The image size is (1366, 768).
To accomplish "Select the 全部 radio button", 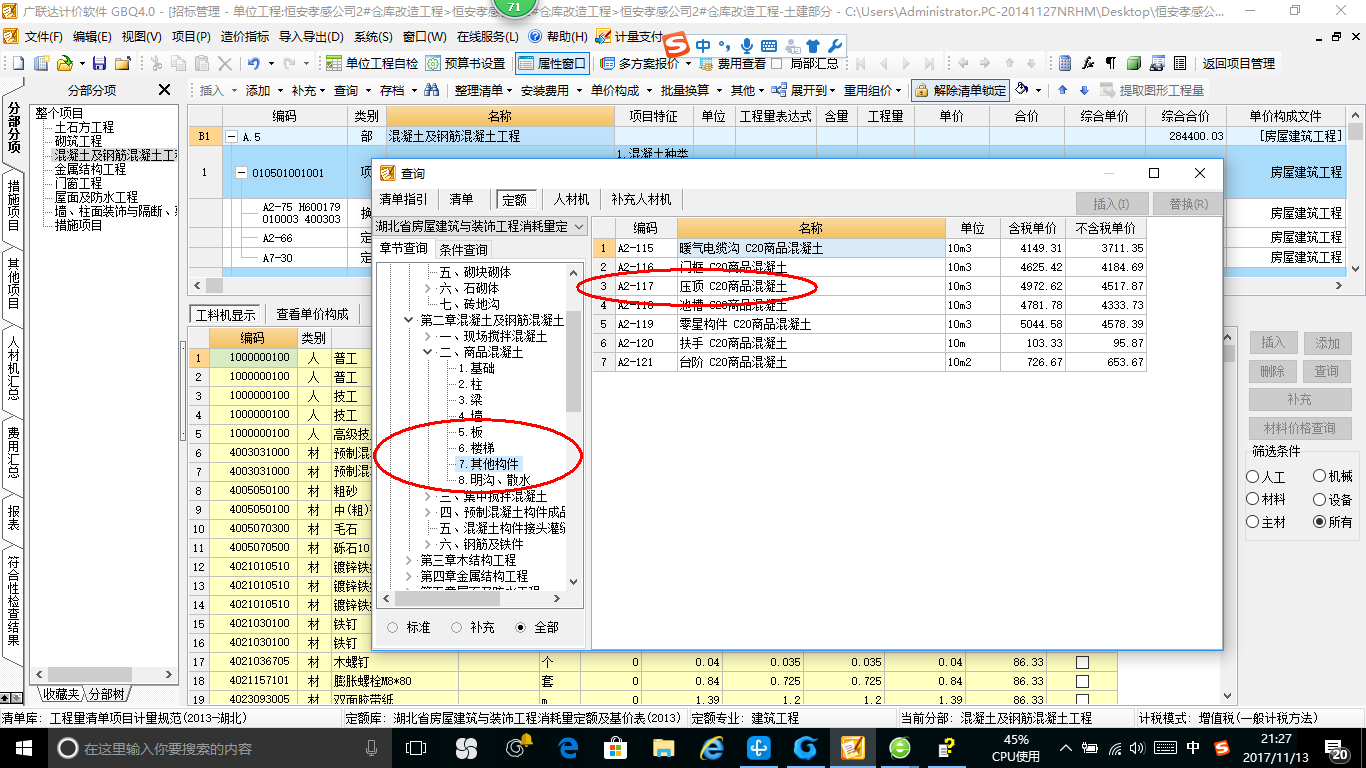I will click(x=520, y=627).
